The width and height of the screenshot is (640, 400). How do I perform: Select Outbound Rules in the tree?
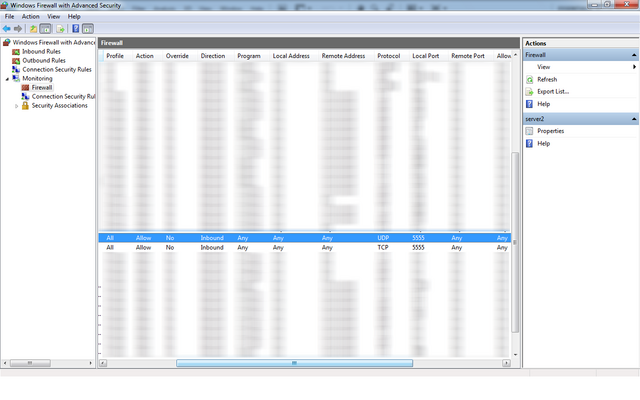[44, 61]
